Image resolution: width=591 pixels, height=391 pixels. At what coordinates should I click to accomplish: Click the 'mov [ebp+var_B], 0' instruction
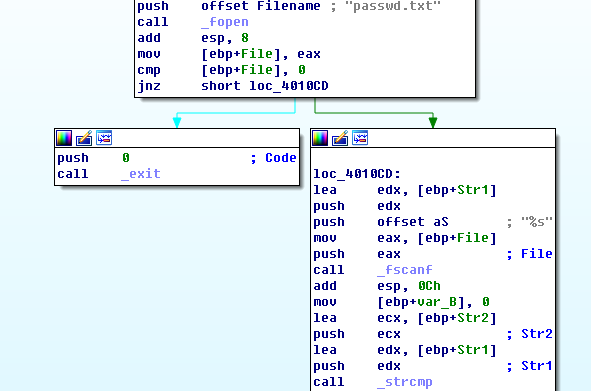(x=401, y=302)
